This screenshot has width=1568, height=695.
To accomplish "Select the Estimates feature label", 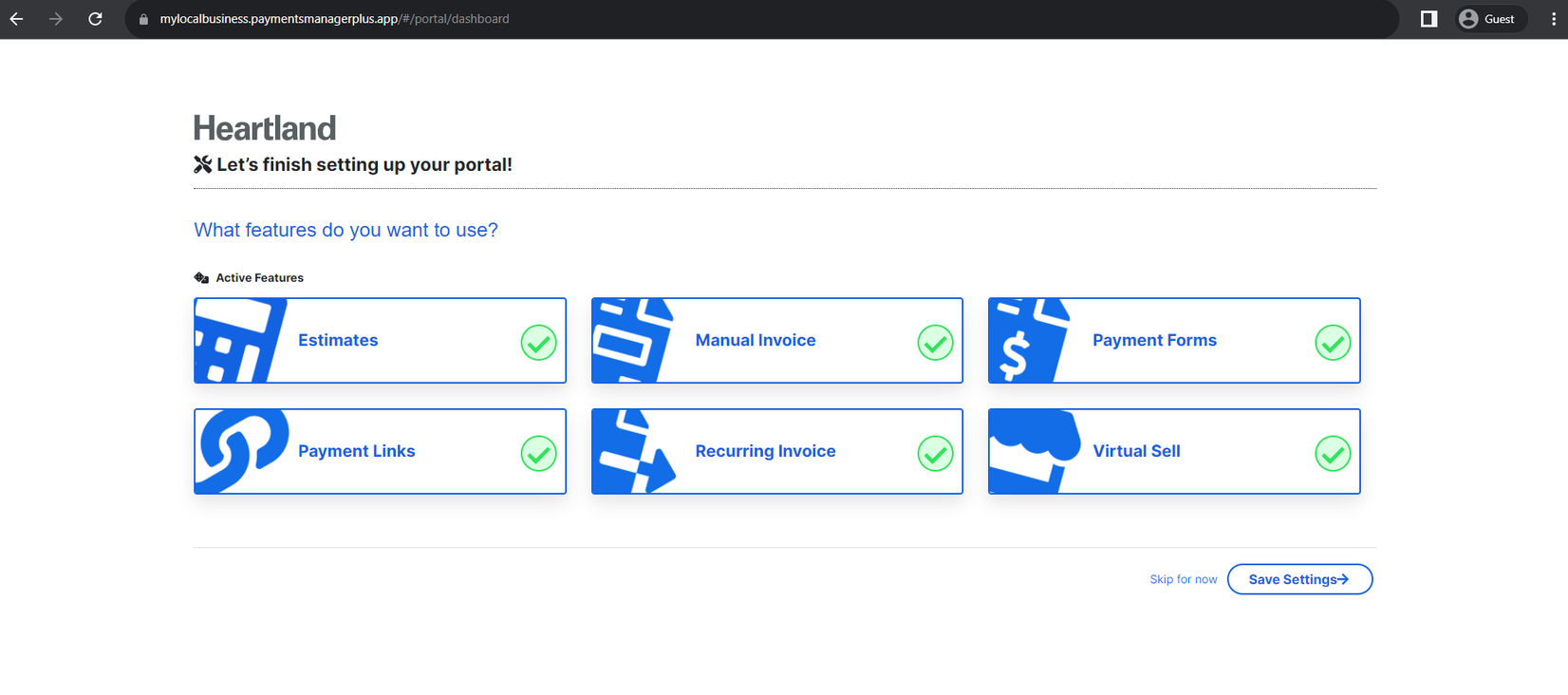I will click(338, 340).
